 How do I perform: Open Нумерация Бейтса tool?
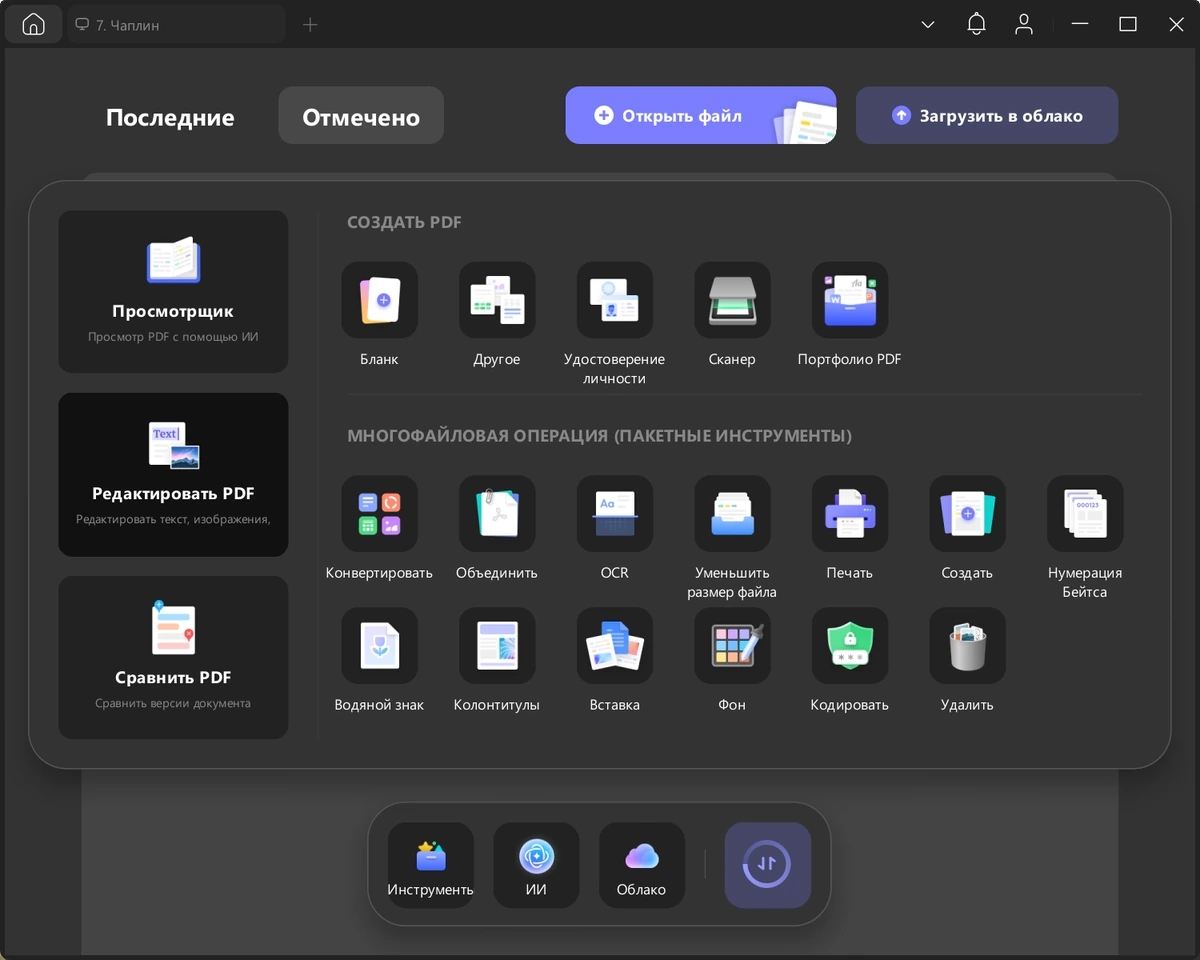point(1085,514)
